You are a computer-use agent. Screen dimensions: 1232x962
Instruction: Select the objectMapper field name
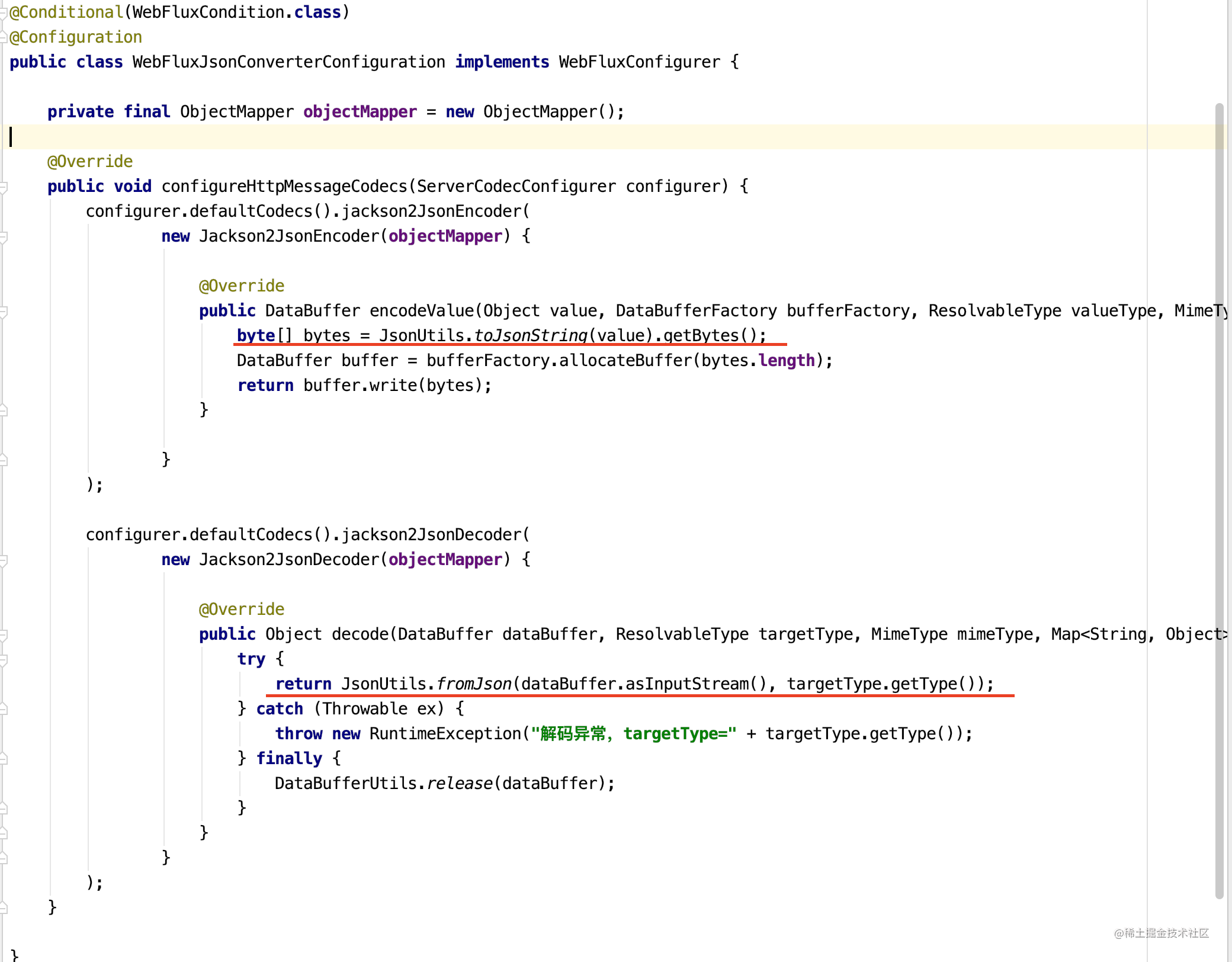360,111
